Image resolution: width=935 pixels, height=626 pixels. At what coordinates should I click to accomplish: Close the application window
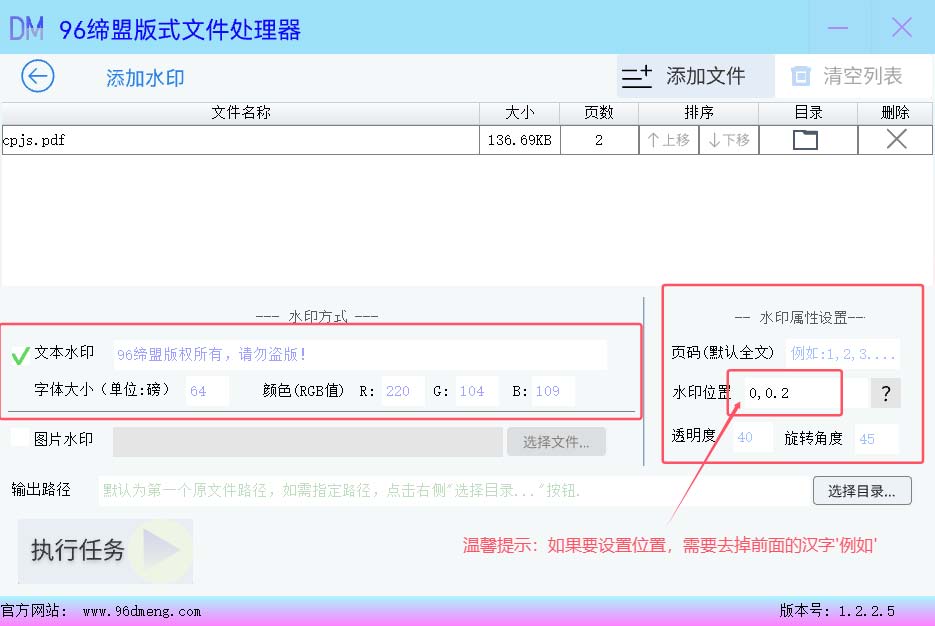(x=902, y=27)
